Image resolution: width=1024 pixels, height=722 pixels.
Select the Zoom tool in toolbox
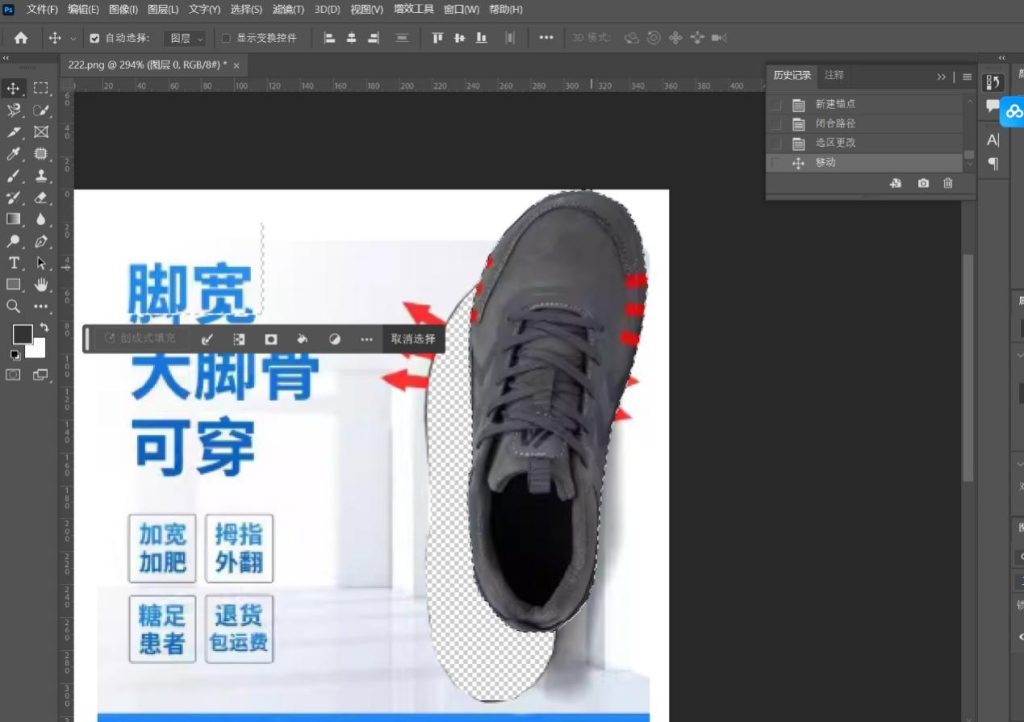point(14,307)
